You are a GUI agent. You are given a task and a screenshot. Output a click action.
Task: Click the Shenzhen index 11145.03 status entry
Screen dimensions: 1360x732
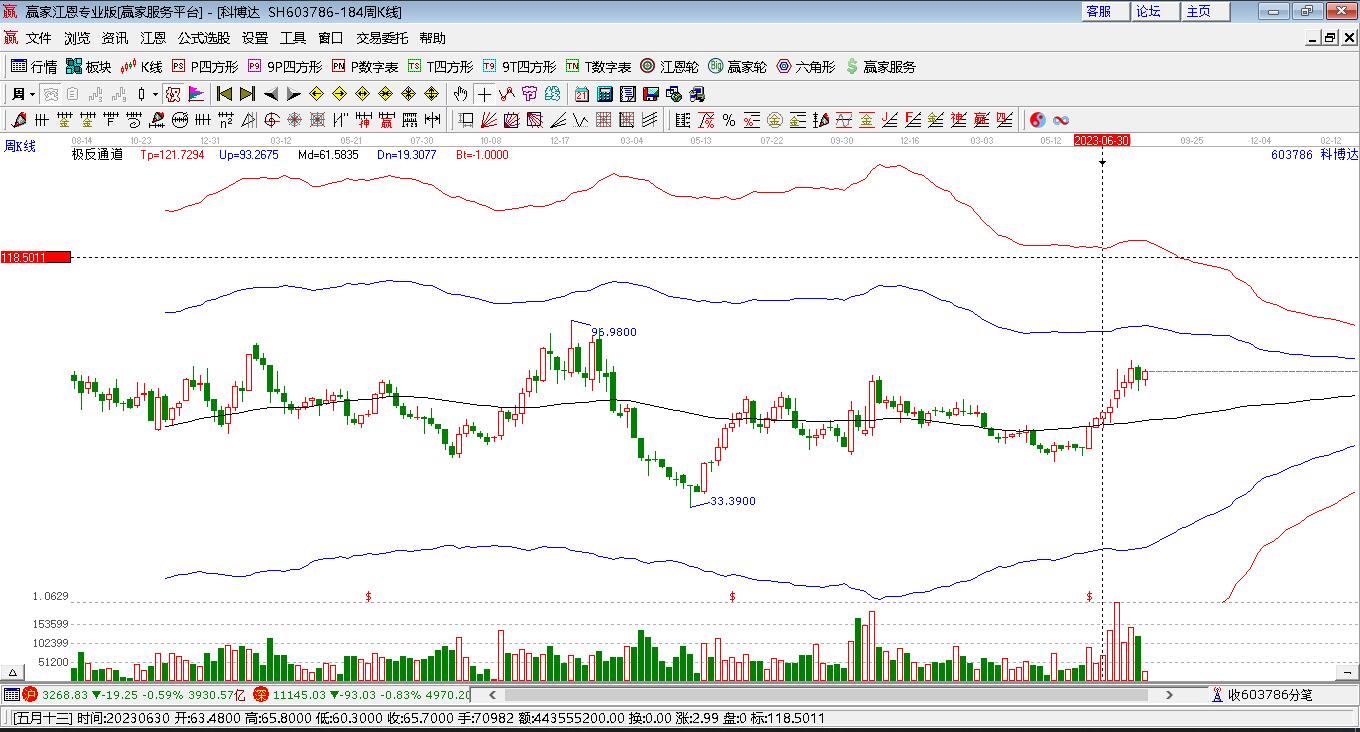[x=362, y=694]
